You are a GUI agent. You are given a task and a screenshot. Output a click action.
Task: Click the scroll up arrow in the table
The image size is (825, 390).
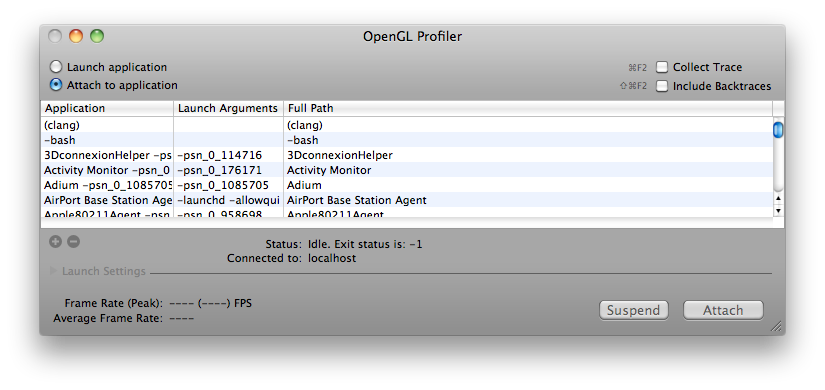coord(779,198)
